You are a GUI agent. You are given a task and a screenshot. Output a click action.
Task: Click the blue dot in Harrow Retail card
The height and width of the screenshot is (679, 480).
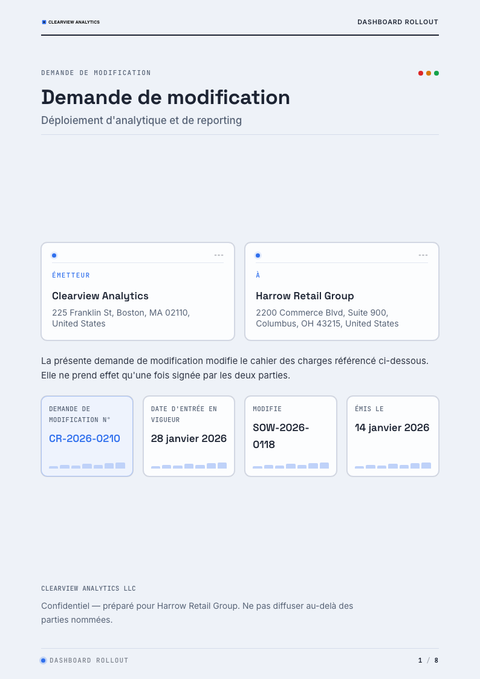click(x=258, y=255)
